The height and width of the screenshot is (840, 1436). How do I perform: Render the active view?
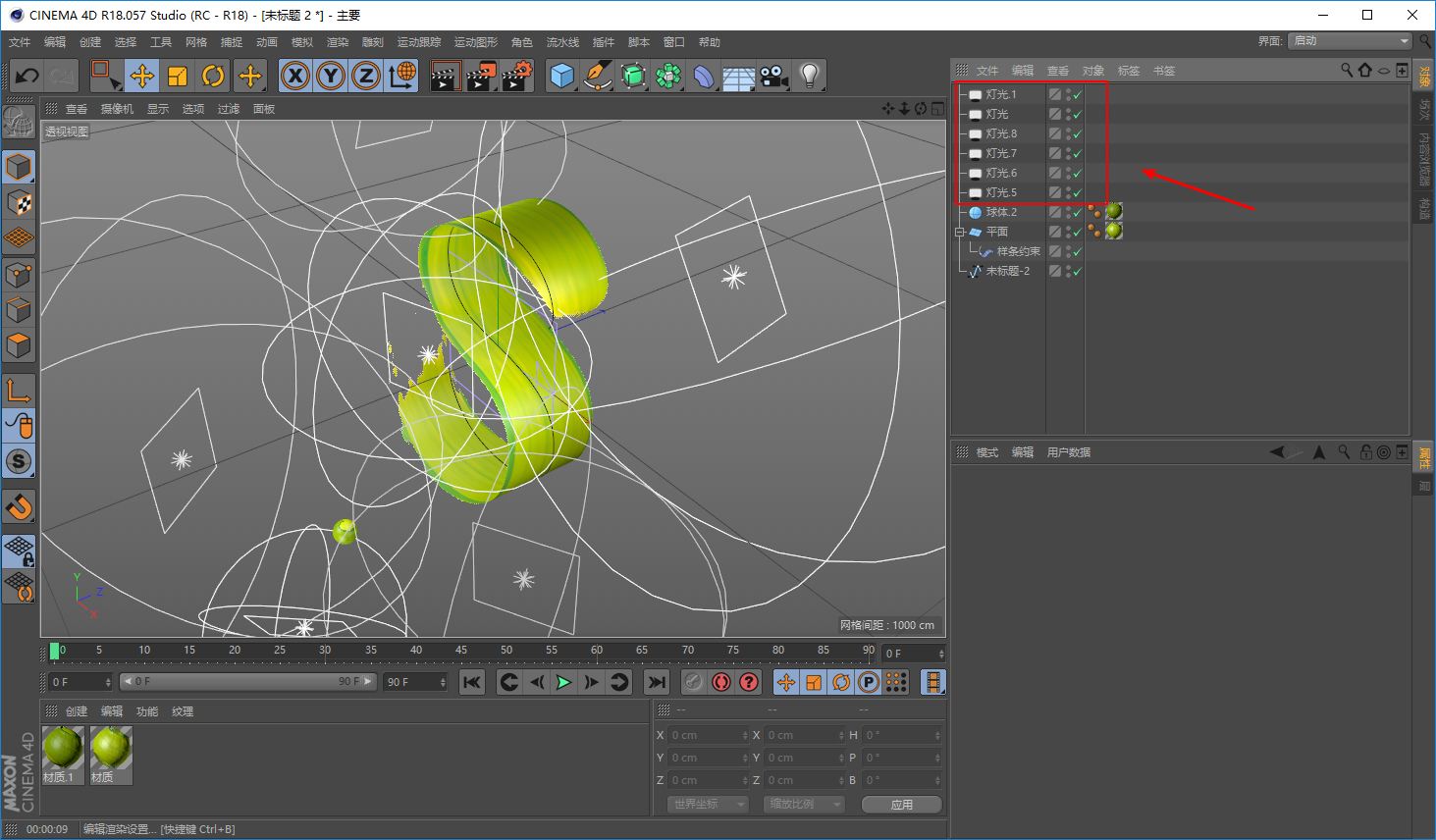coord(445,76)
